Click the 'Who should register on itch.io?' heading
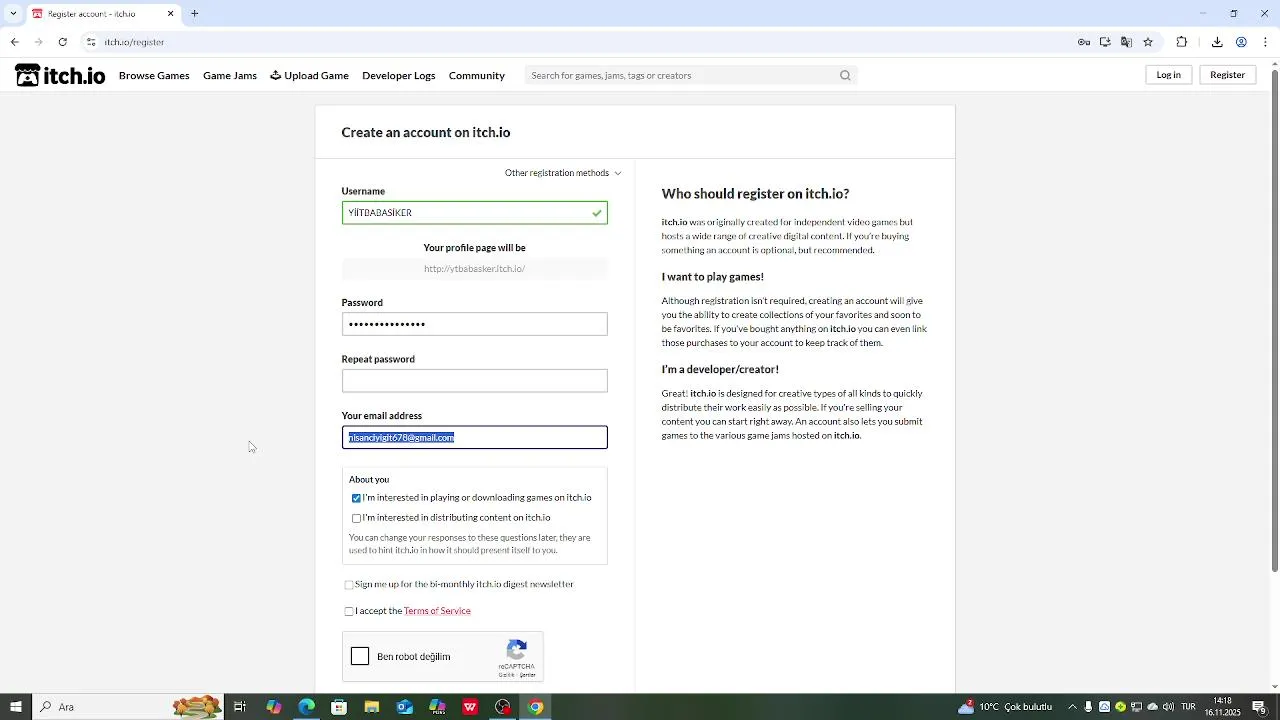1280x720 pixels. tap(755, 194)
